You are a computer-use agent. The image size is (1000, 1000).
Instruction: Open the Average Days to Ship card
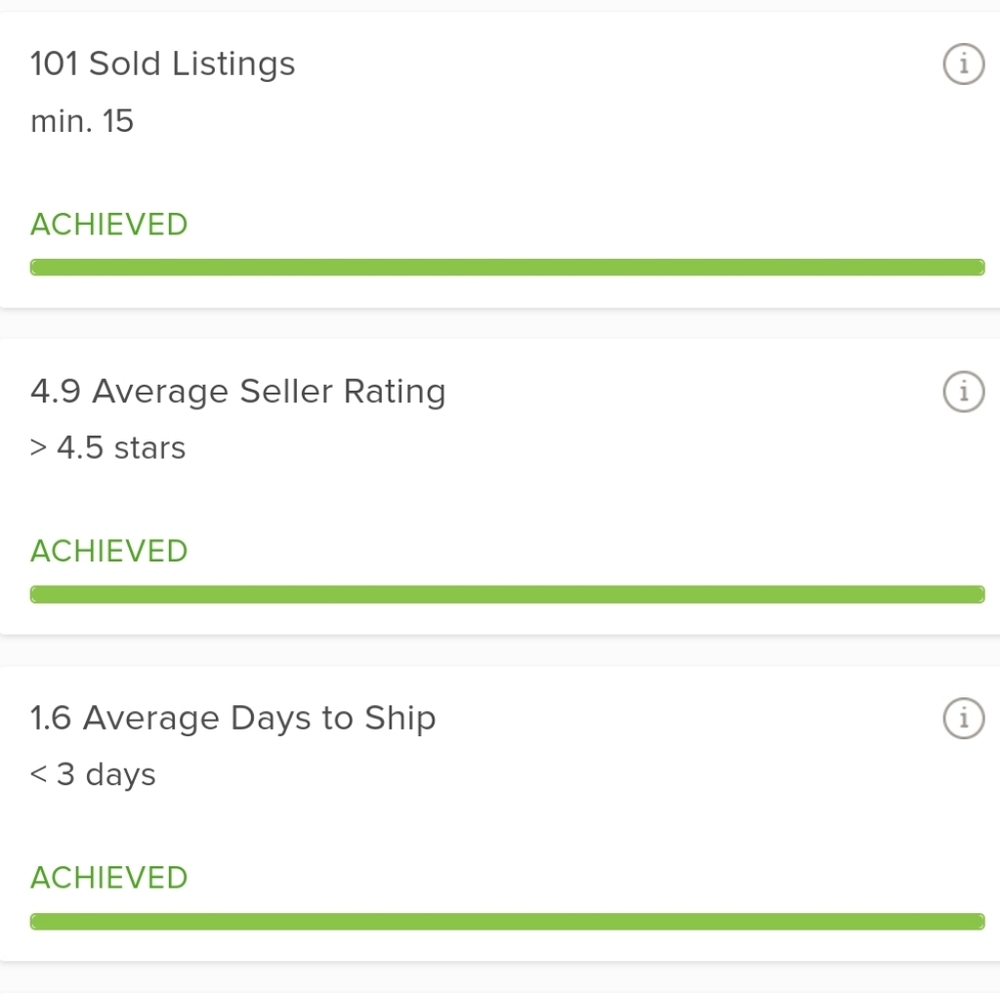tap(500, 814)
